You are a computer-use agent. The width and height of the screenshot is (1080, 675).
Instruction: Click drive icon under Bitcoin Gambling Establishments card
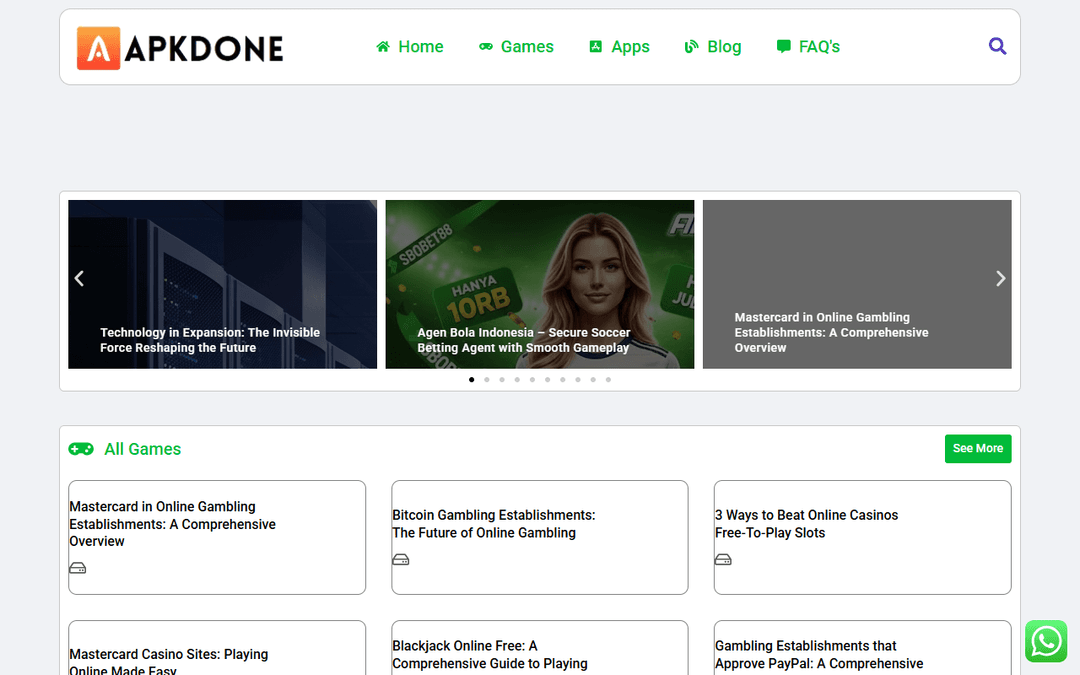(401, 559)
